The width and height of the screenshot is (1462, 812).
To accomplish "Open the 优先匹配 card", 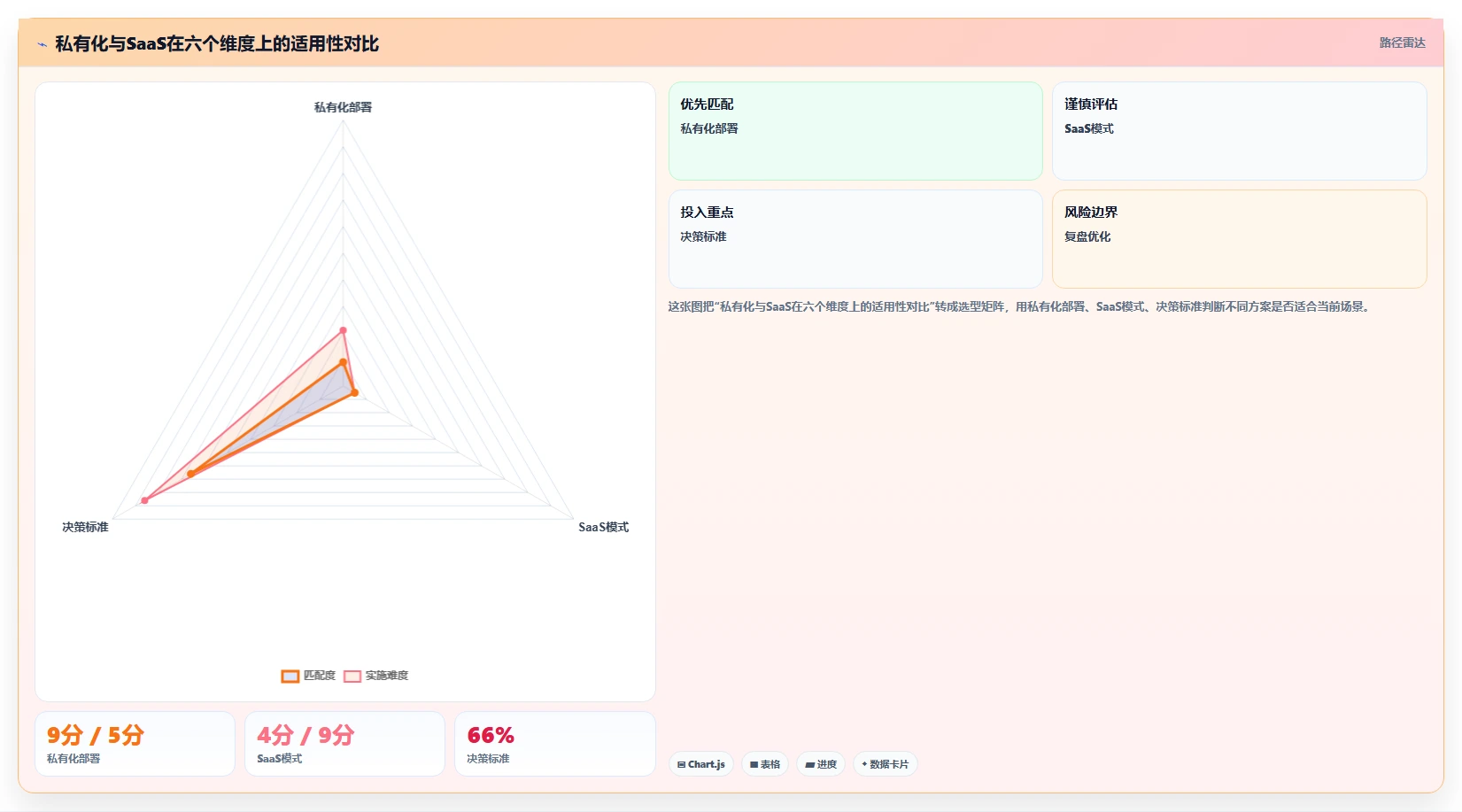I will point(855,131).
